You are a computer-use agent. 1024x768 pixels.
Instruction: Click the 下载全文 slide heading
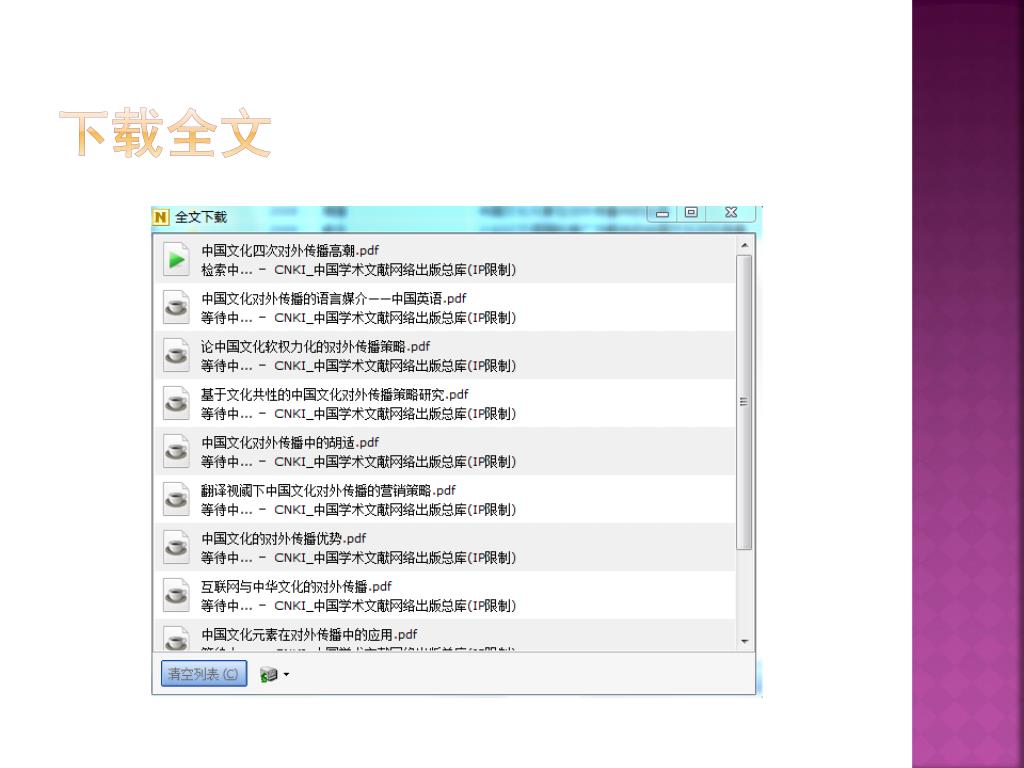(165, 133)
